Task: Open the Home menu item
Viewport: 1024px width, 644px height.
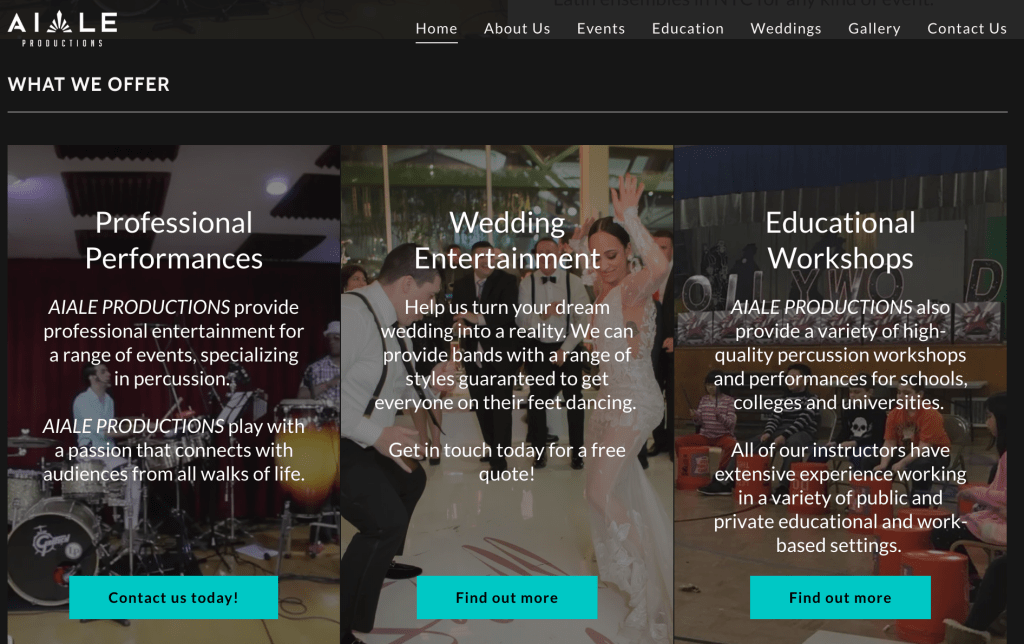Action: pos(436,29)
